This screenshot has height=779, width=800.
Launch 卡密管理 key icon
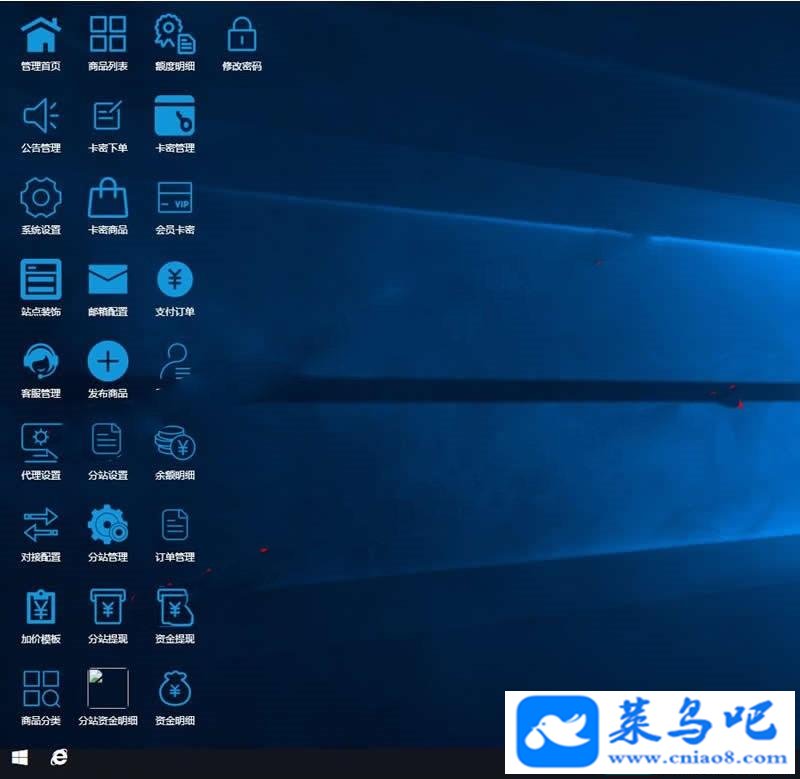174,116
